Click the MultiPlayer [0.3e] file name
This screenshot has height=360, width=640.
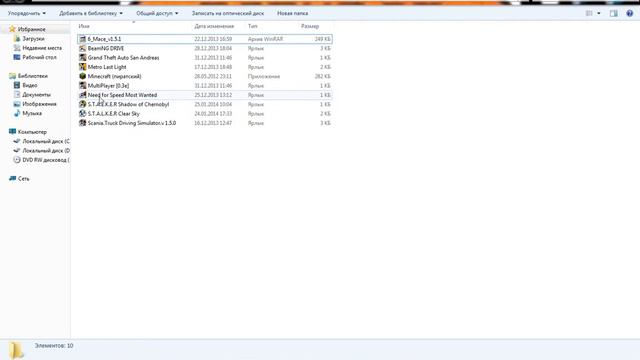[108, 86]
